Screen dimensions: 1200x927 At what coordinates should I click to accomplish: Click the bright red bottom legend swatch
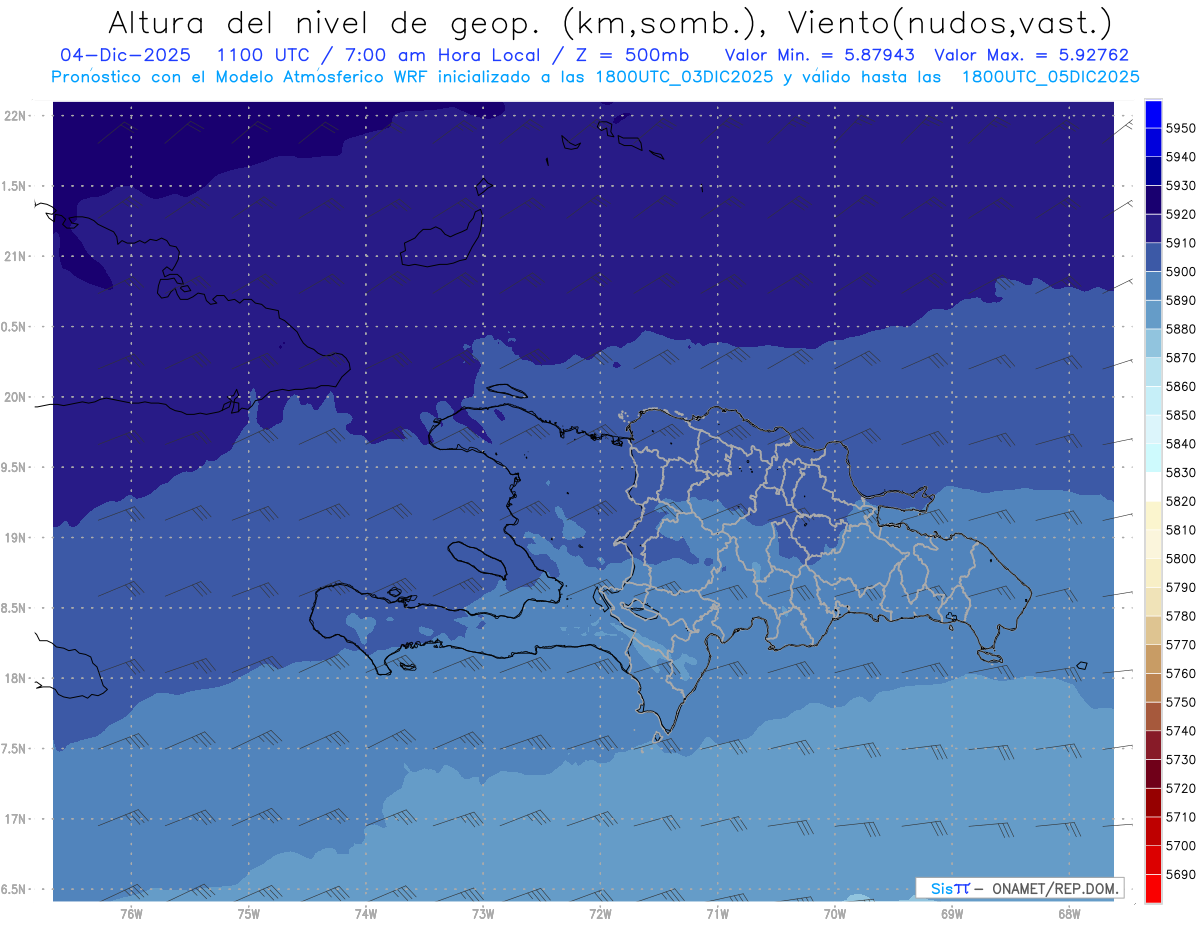[1153, 888]
